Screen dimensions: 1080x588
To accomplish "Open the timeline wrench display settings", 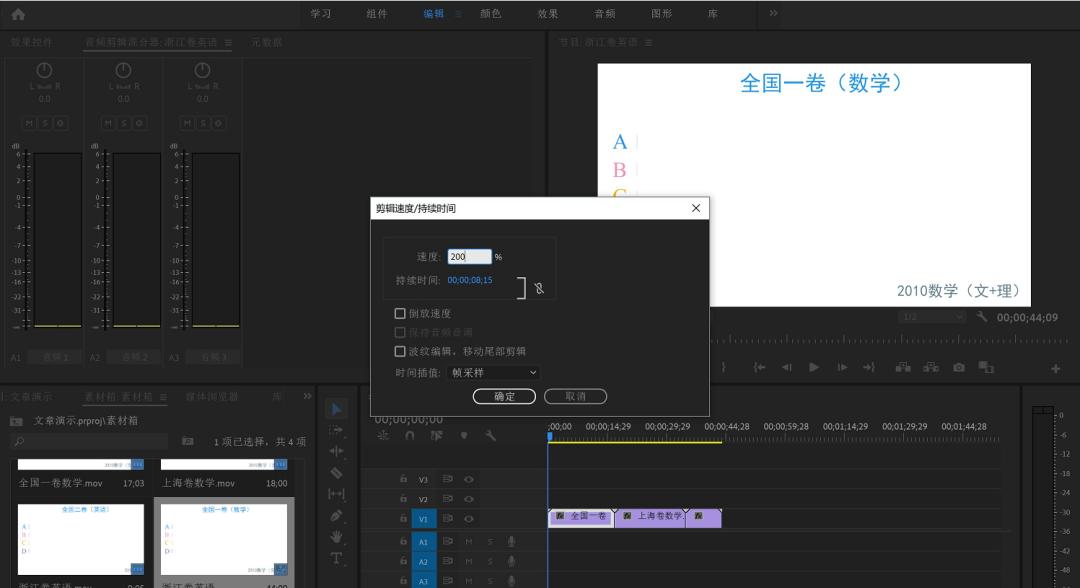I will pyautogui.click(x=490, y=436).
